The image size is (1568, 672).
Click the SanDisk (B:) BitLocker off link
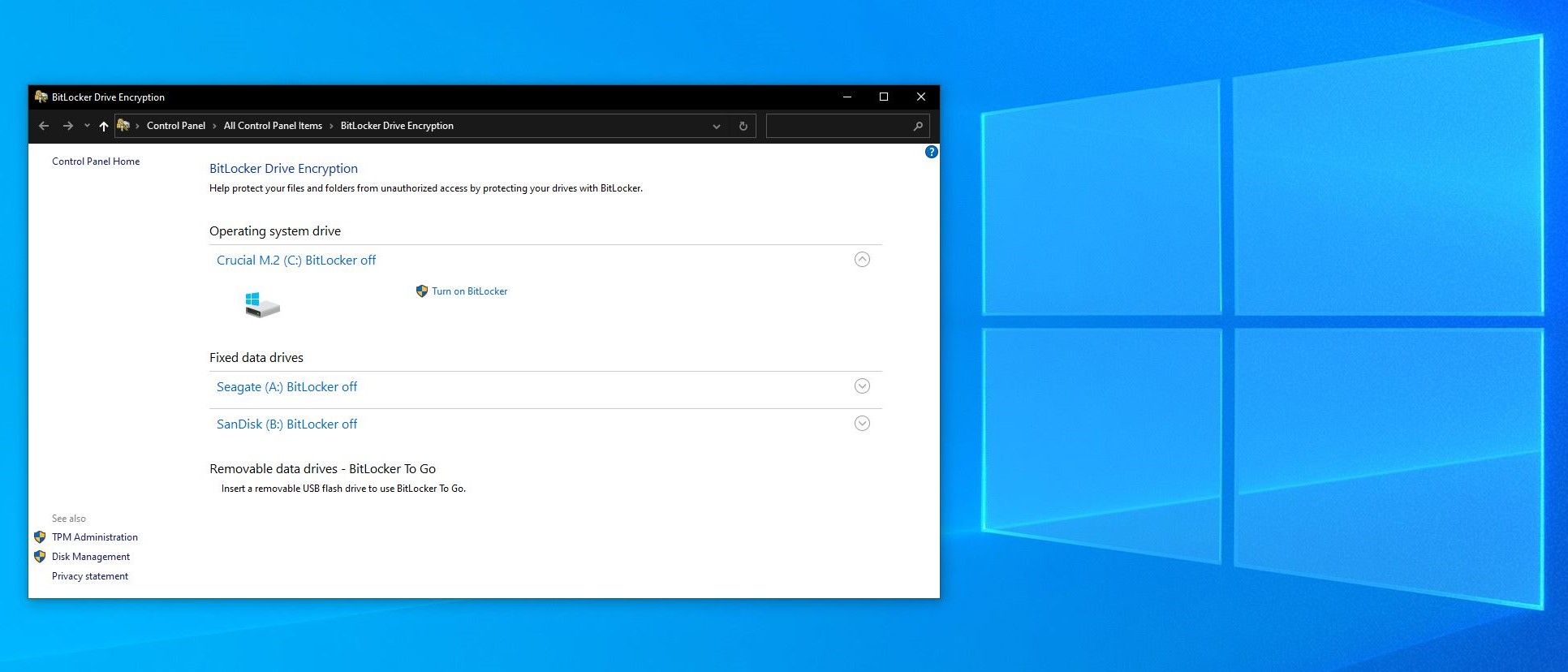[x=286, y=424]
